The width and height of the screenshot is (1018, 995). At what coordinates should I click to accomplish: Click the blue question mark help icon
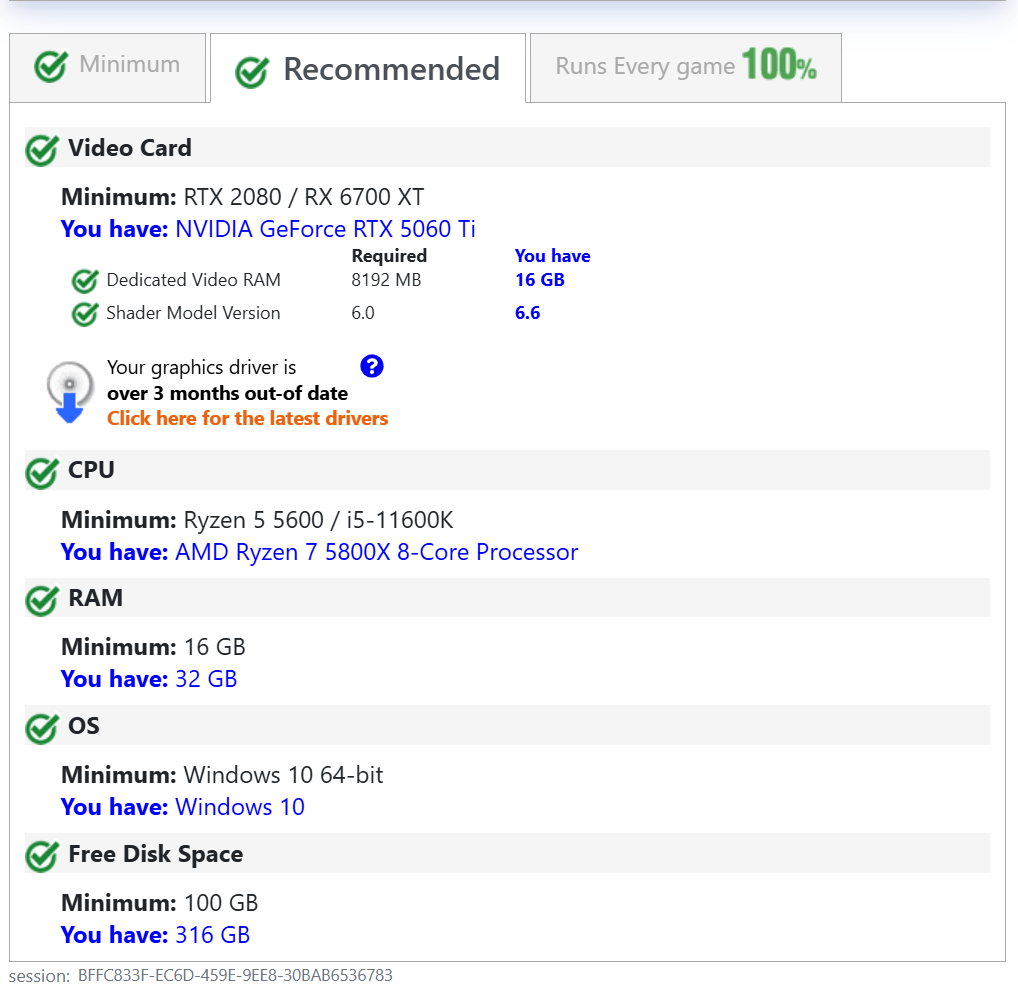(x=372, y=366)
